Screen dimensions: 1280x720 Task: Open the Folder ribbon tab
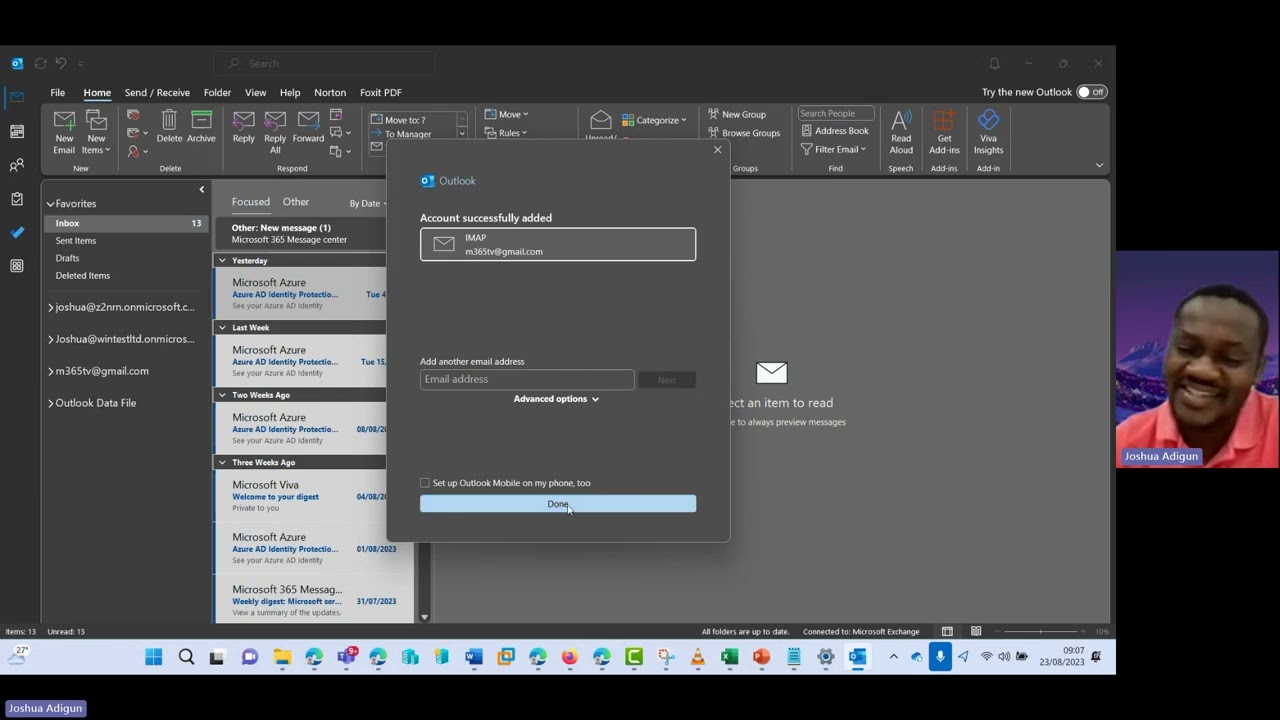pos(217,92)
